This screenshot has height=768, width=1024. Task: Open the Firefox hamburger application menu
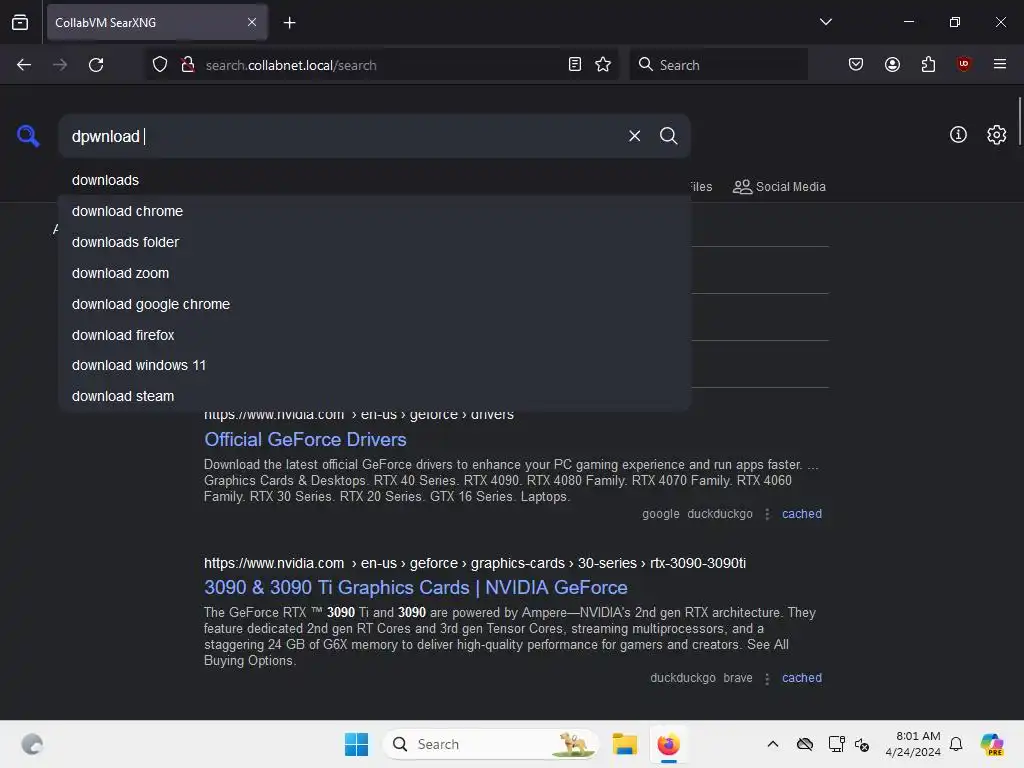coord(1000,64)
